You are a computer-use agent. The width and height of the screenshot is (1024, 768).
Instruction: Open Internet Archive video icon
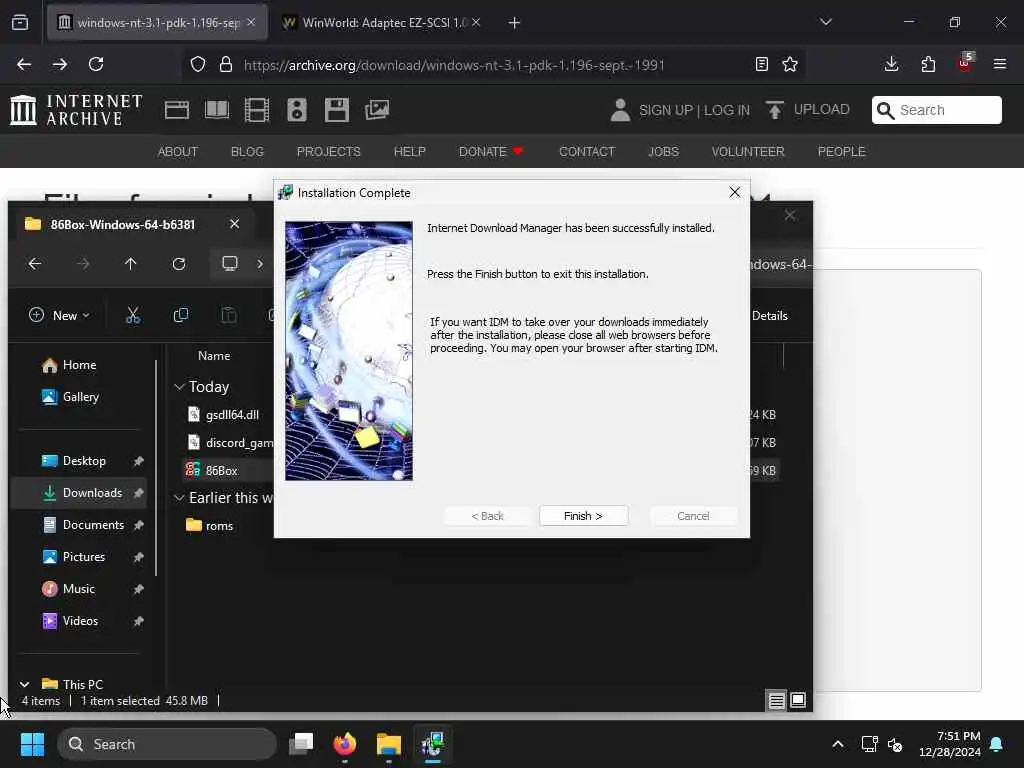click(x=257, y=110)
